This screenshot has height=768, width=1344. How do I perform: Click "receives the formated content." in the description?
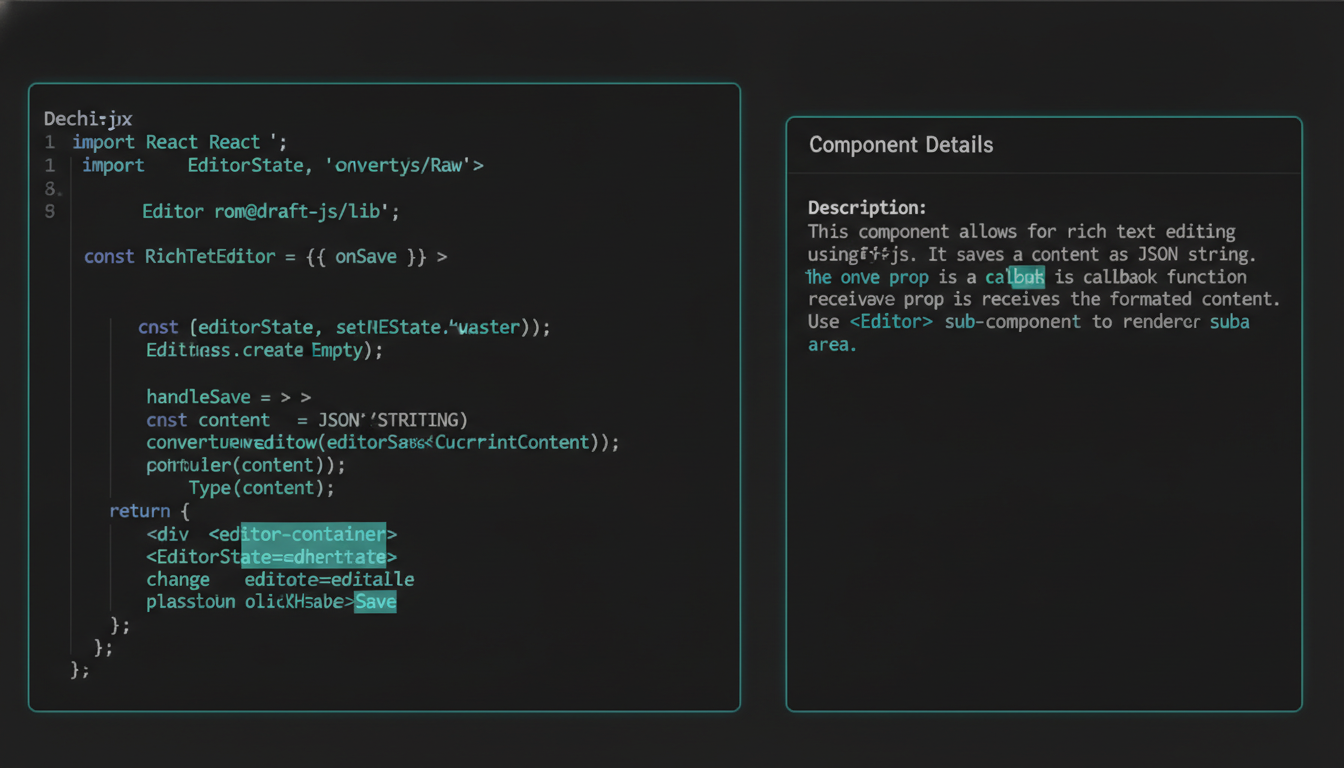[1130, 299]
